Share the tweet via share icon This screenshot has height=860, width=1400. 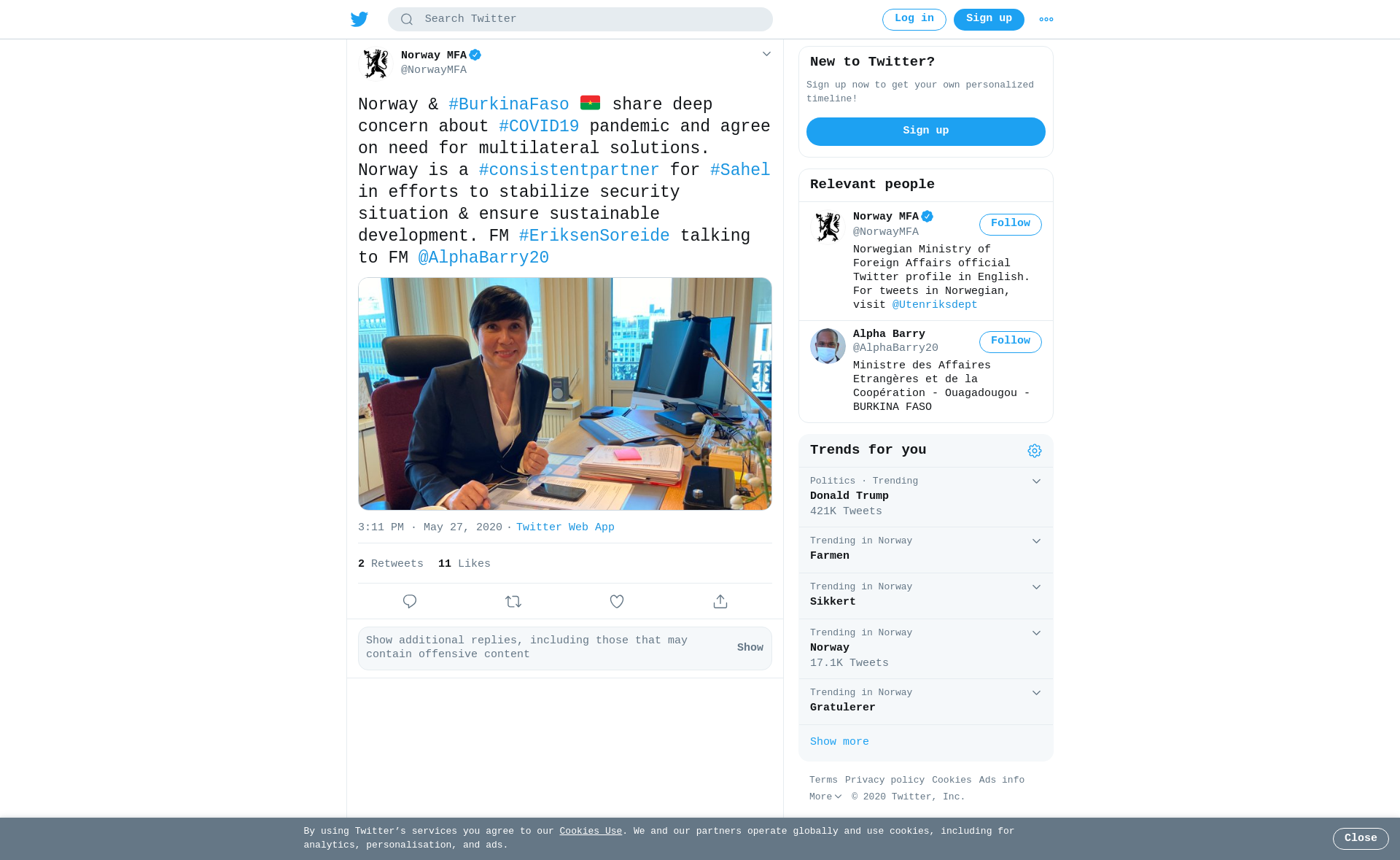tap(720, 601)
